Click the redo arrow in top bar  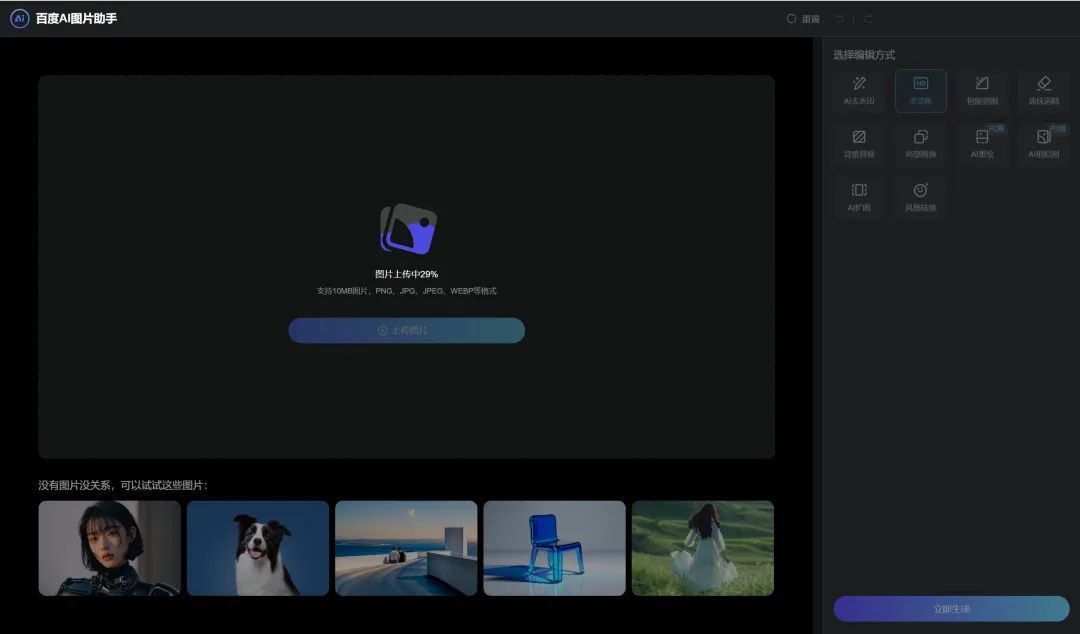[x=868, y=19]
